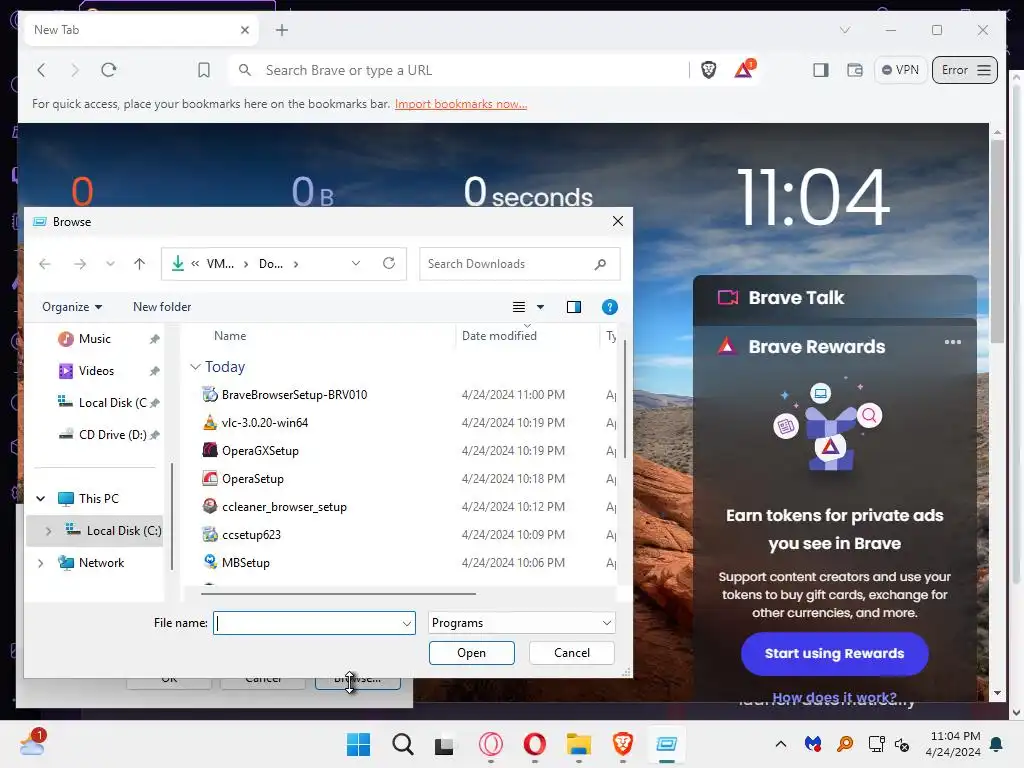1024x768 pixels.
Task: Toggle the browser sidebar panel icon
Action: pos(820,70)
